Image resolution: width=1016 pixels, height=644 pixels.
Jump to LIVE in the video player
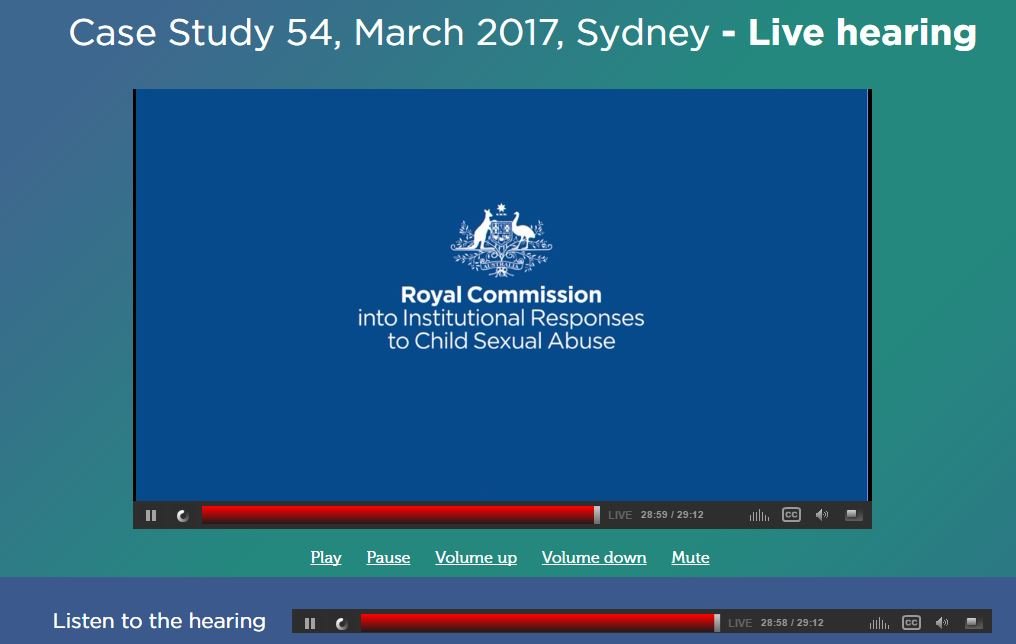tap(619, 515)
